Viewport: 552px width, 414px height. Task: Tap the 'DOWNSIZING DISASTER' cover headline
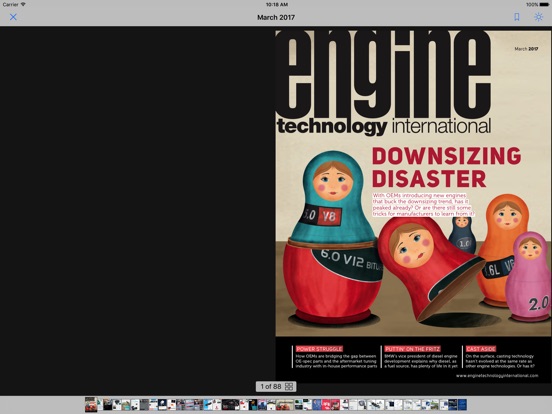click(x=446, y=168)
